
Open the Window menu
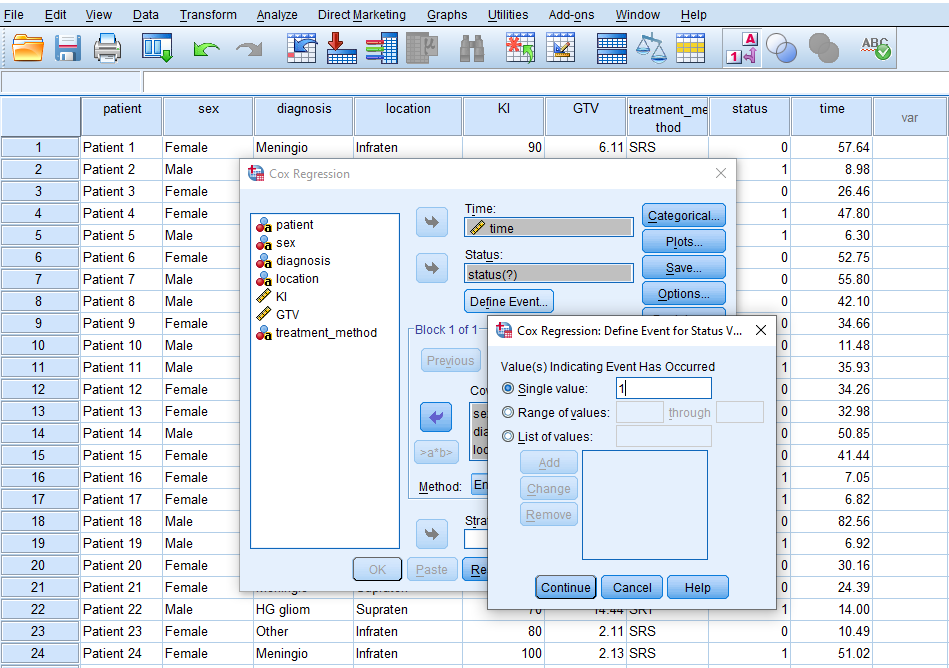637,15
